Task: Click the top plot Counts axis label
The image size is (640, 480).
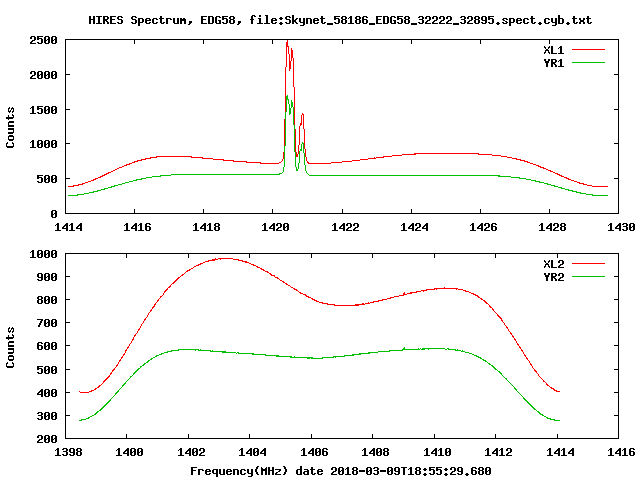Action: pos(10,127)
